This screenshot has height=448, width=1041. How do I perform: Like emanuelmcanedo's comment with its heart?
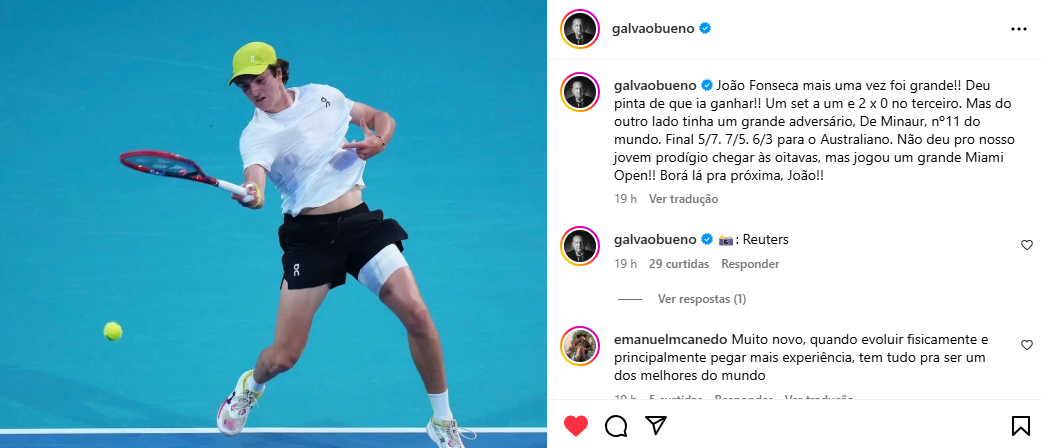click(x=1026, y=344)
